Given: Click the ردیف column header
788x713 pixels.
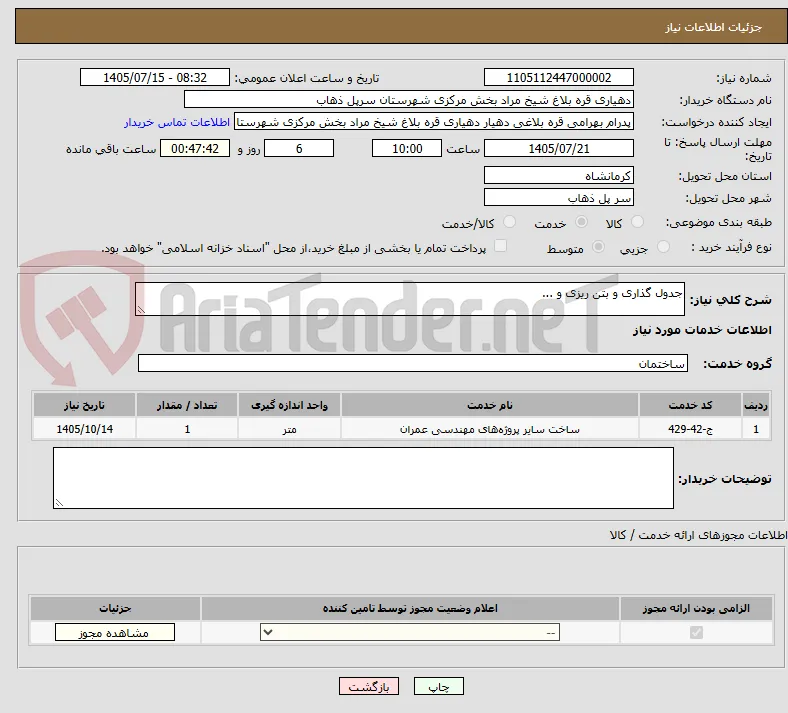Looking at the screenshot, I should point(756,405).
